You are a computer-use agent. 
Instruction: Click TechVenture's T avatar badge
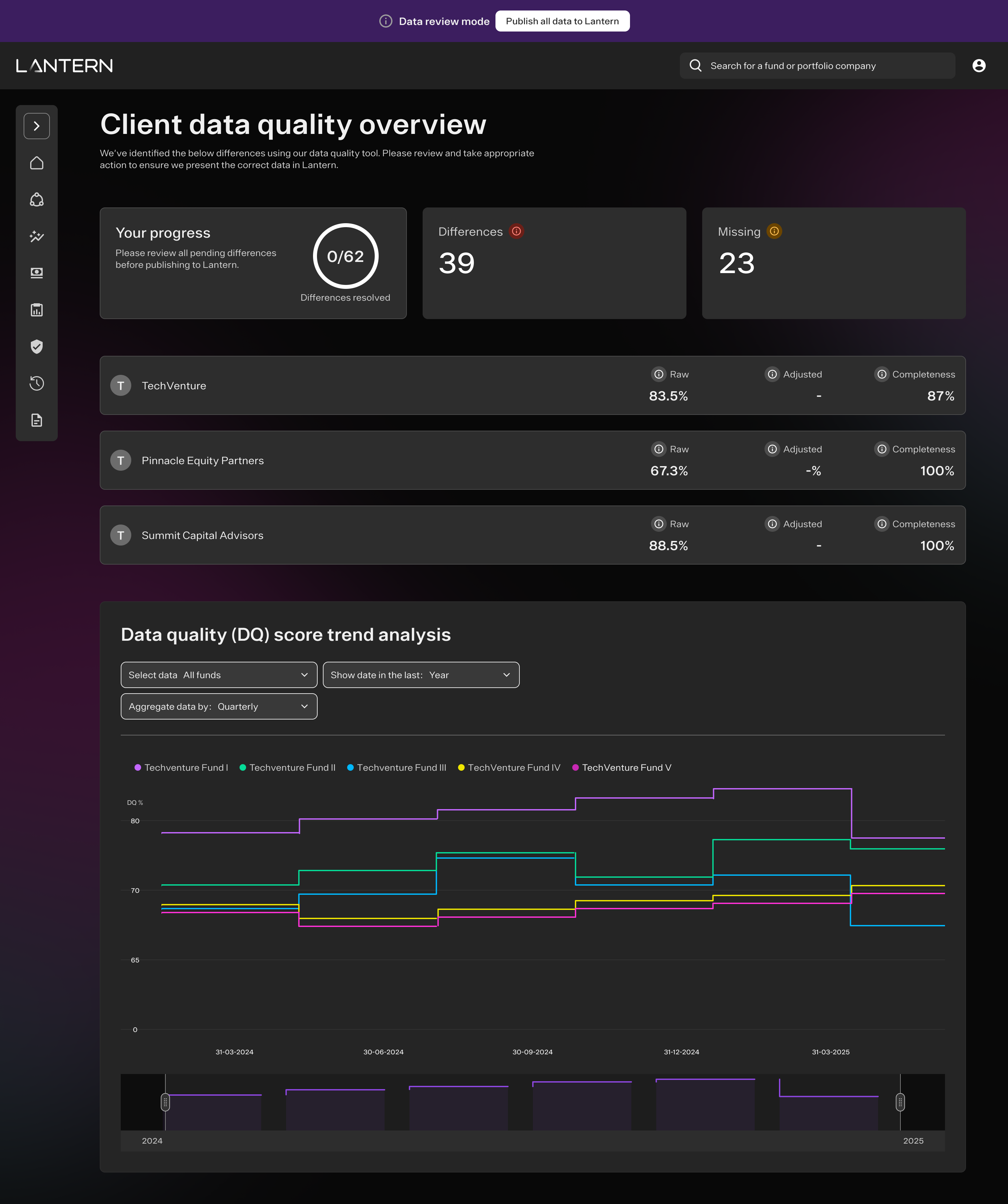[x=120, y=386]
